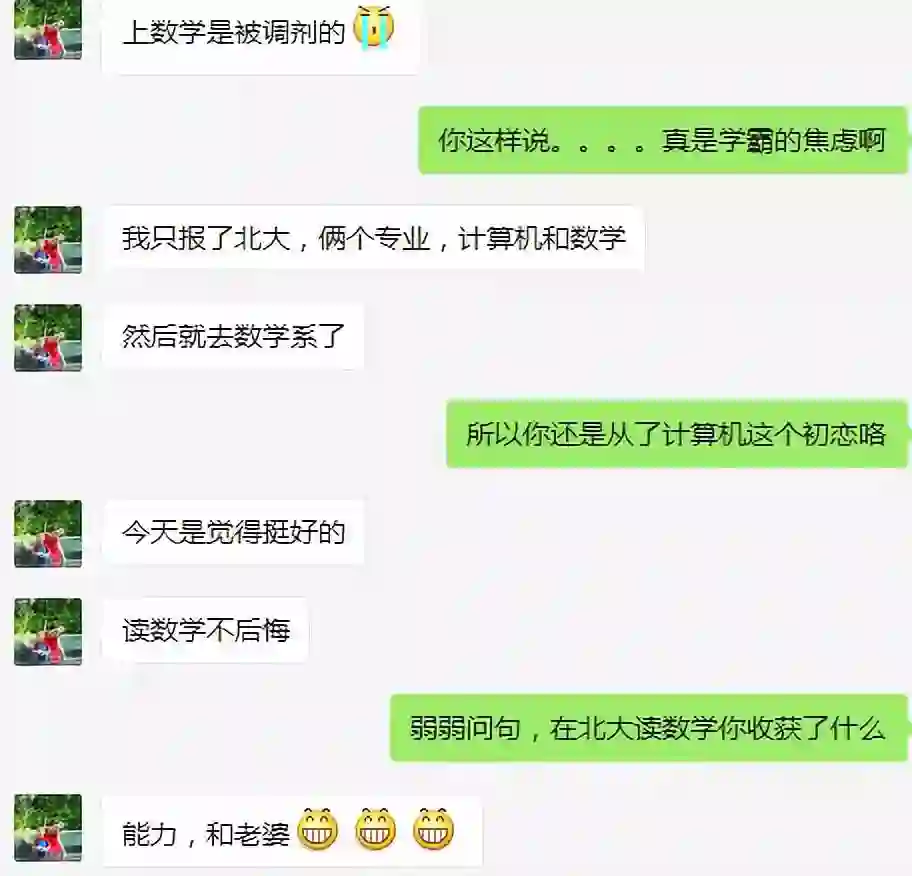This screenshot has width=912, height=876.
Task: Click the avatar beside "上数学是被调剂的" message
Action: click(x=48, y=29)
